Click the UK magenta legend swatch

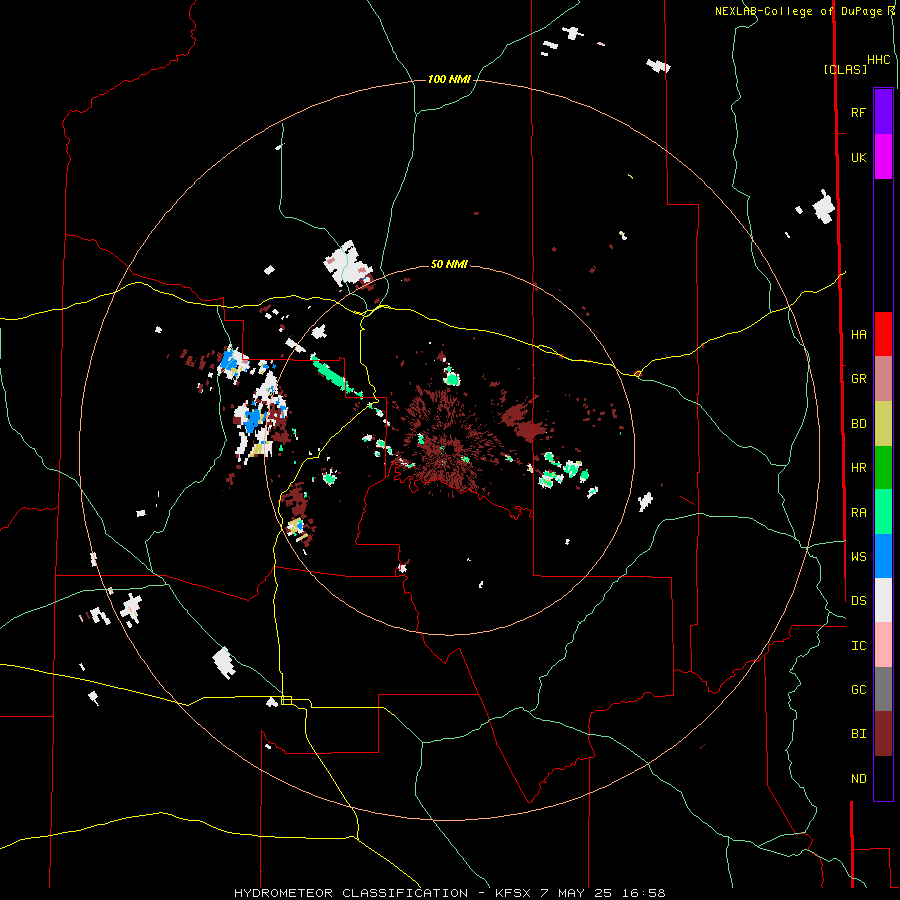point(883,157)
